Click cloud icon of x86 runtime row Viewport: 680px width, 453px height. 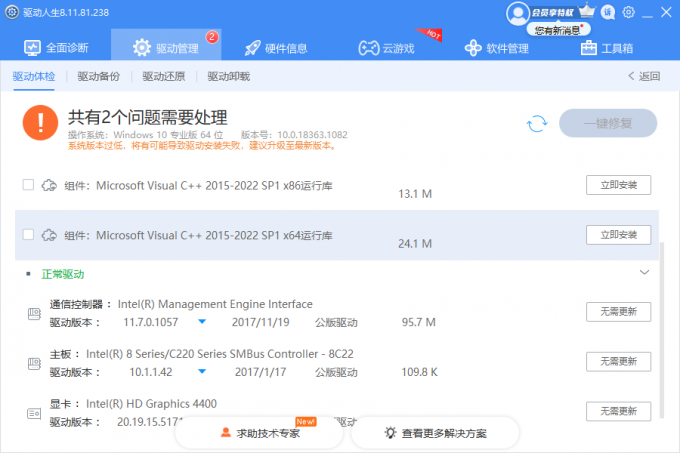tap(49, 186)
